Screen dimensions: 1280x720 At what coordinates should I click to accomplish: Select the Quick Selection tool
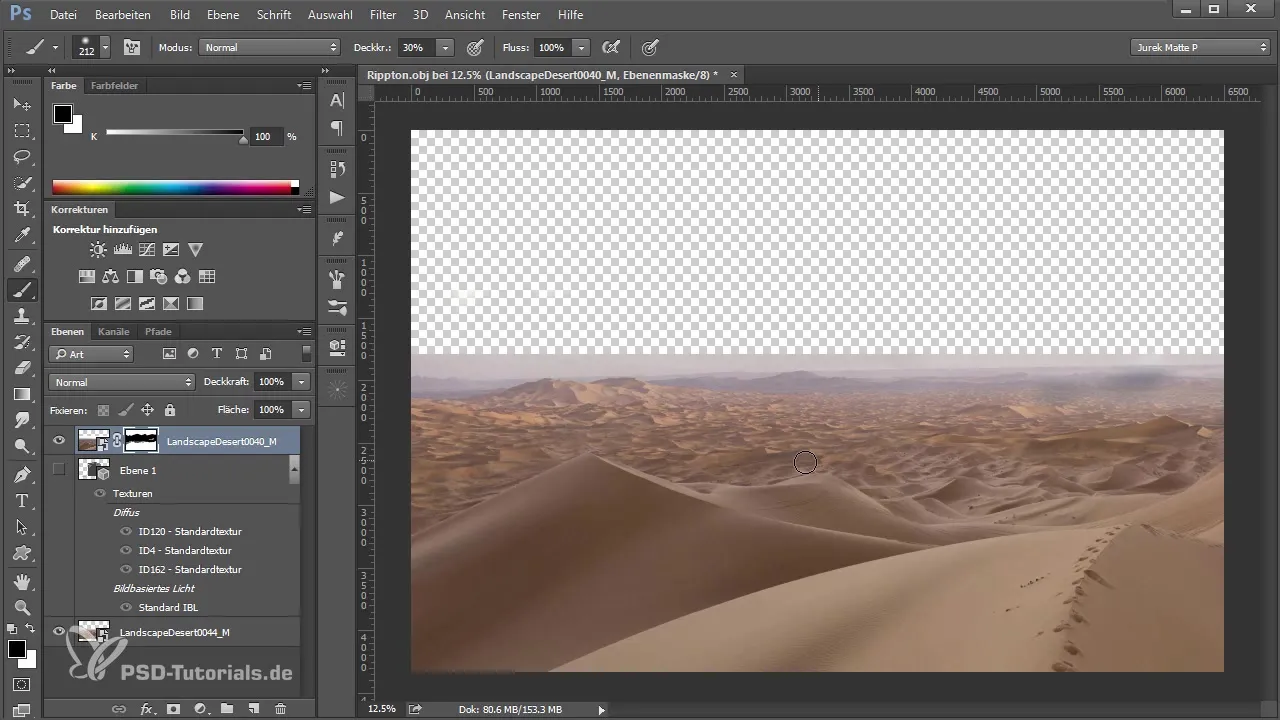pos(22,183)
